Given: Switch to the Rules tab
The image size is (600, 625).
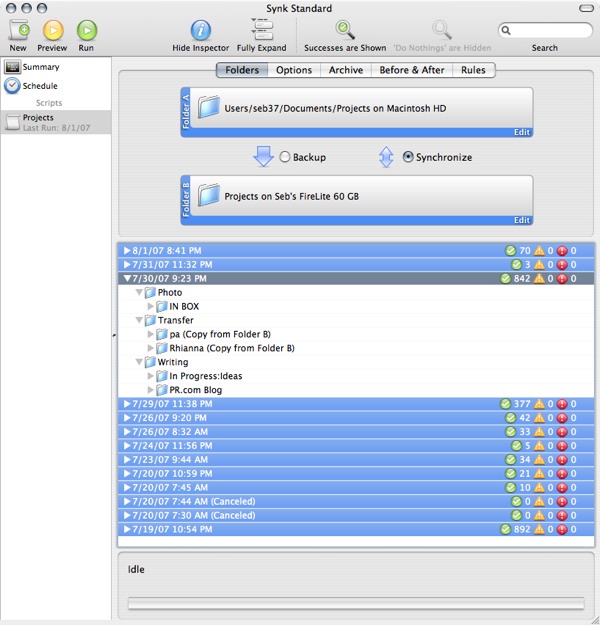Looking at the screenshot, I should pyautogui.click(x=473, y=70).
